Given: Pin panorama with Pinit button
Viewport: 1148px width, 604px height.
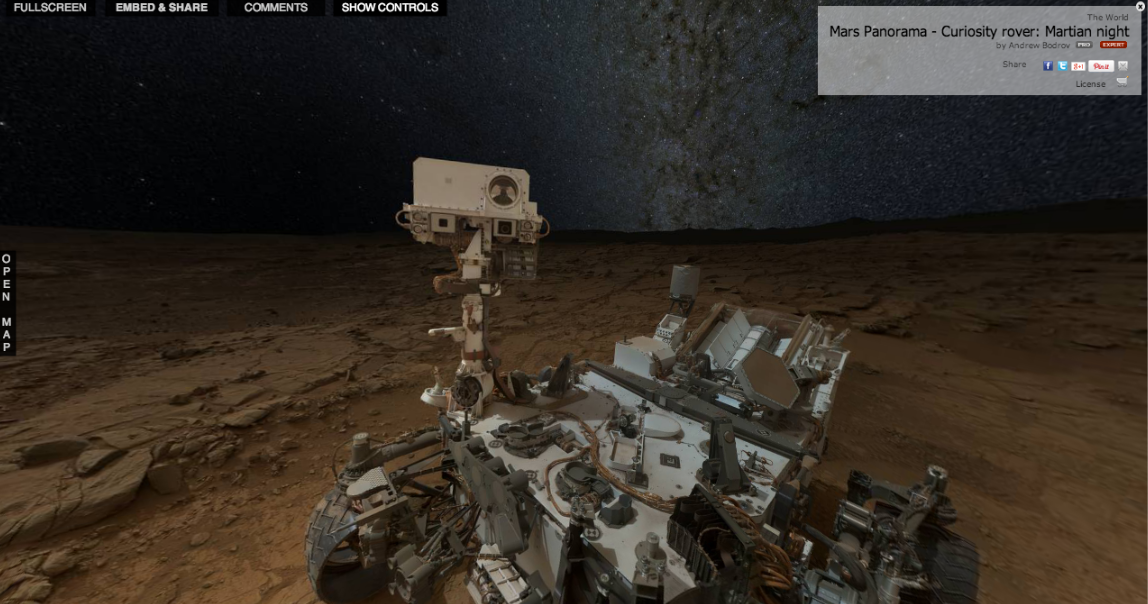Looking at the screenshot, I should click(x=1100, y=66).
